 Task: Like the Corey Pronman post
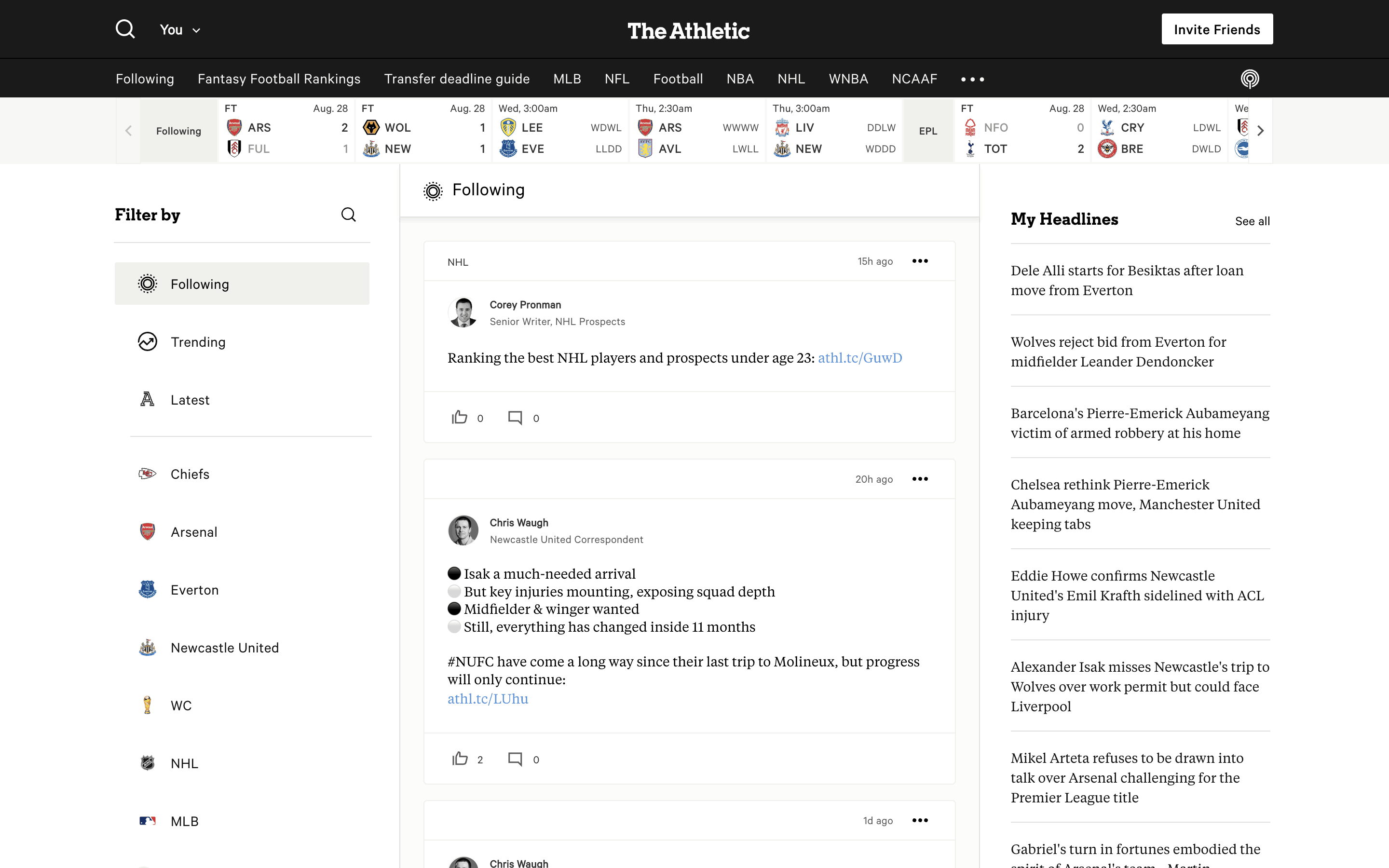(459, 417)
